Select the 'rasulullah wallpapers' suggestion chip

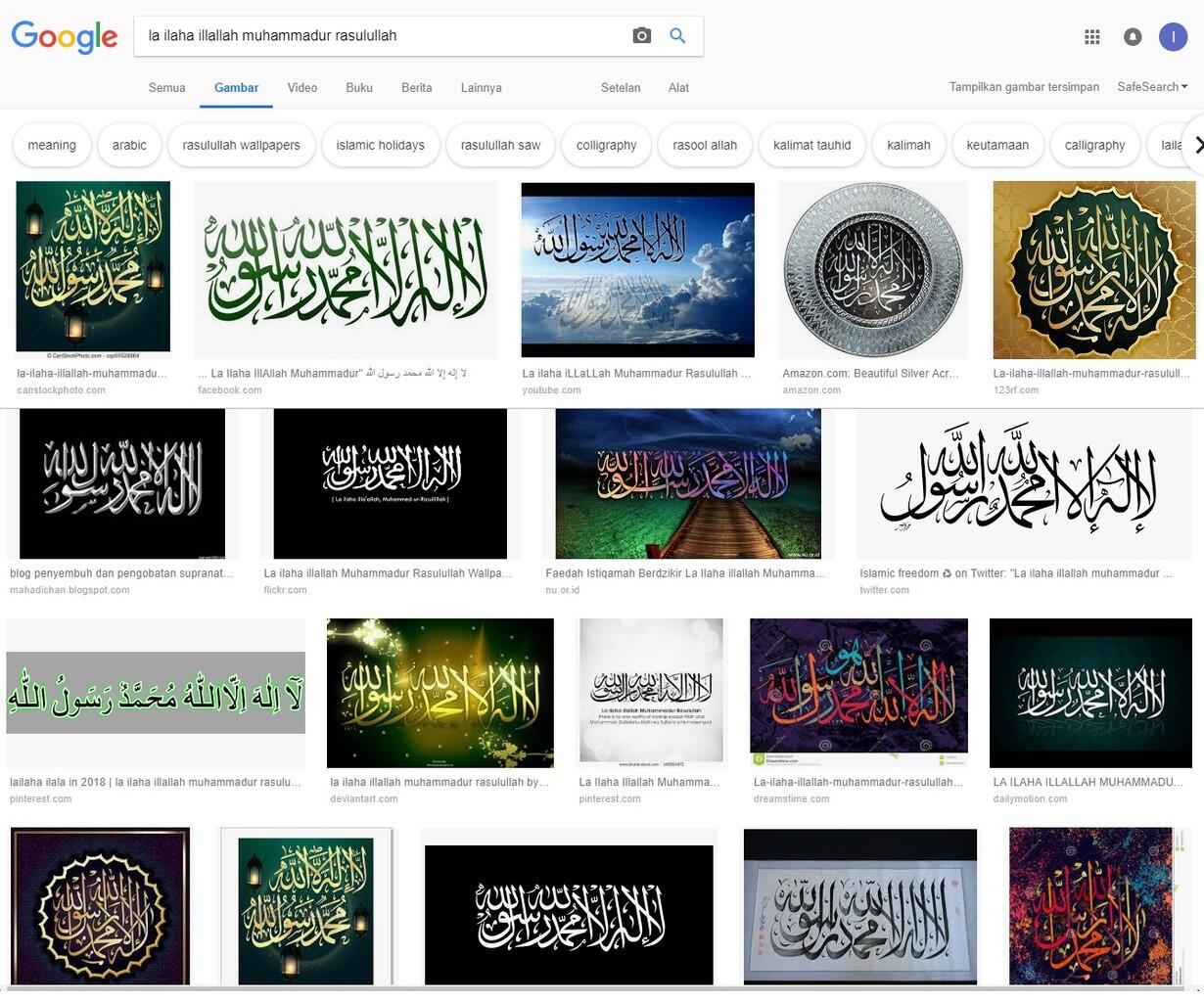coord(241,145)
